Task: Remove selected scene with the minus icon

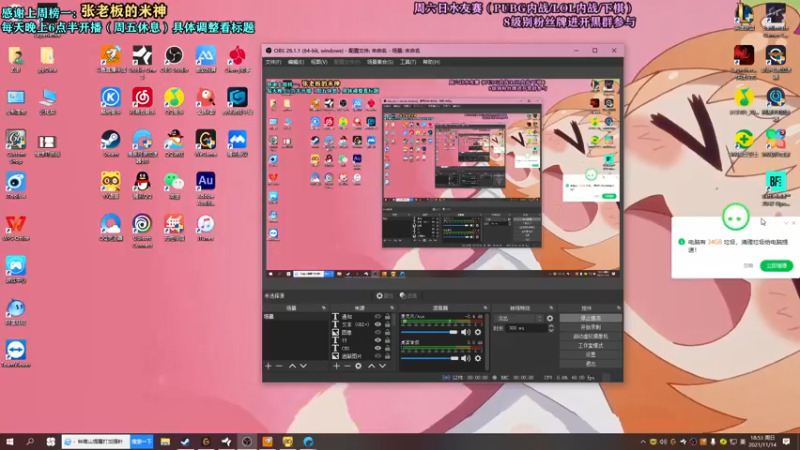Action: pos(279,366)
